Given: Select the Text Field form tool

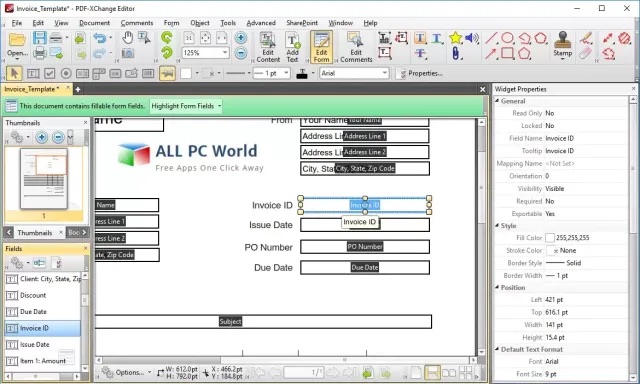Looking at the screenshot, I should point(33,73).
